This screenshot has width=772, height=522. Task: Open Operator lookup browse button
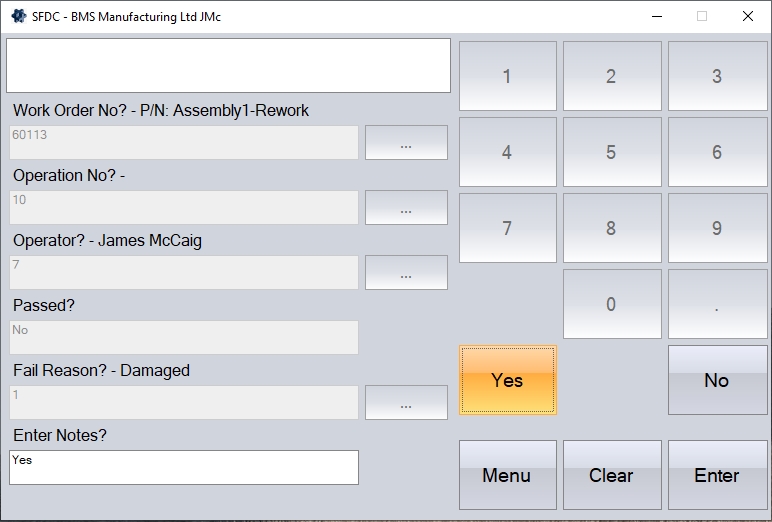pos(406,273)
